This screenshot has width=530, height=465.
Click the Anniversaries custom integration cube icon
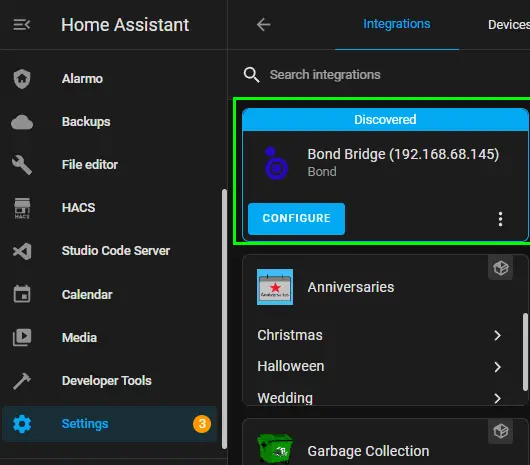(x=500, y=268)
